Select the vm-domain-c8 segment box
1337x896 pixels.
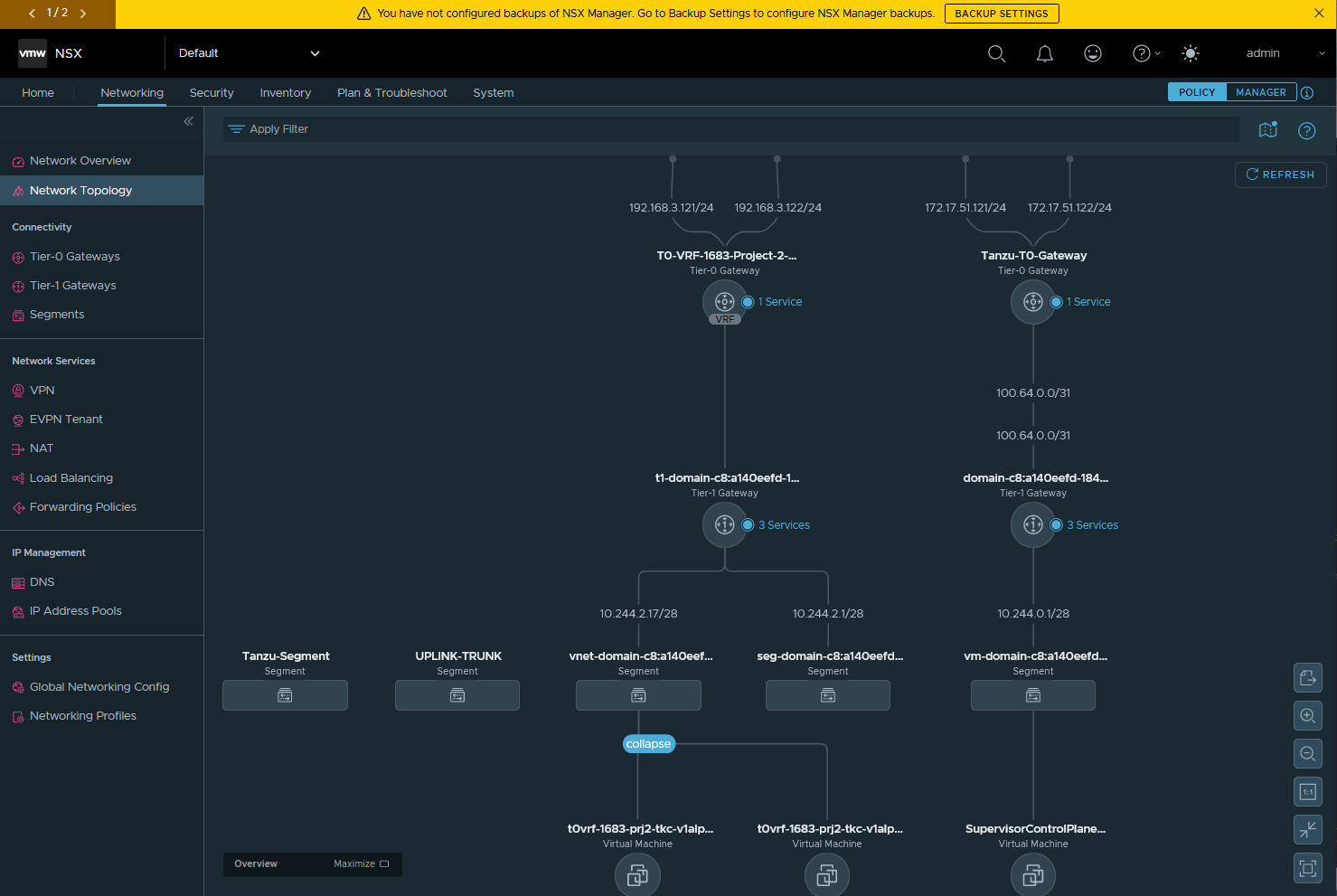coord(1033,695)
